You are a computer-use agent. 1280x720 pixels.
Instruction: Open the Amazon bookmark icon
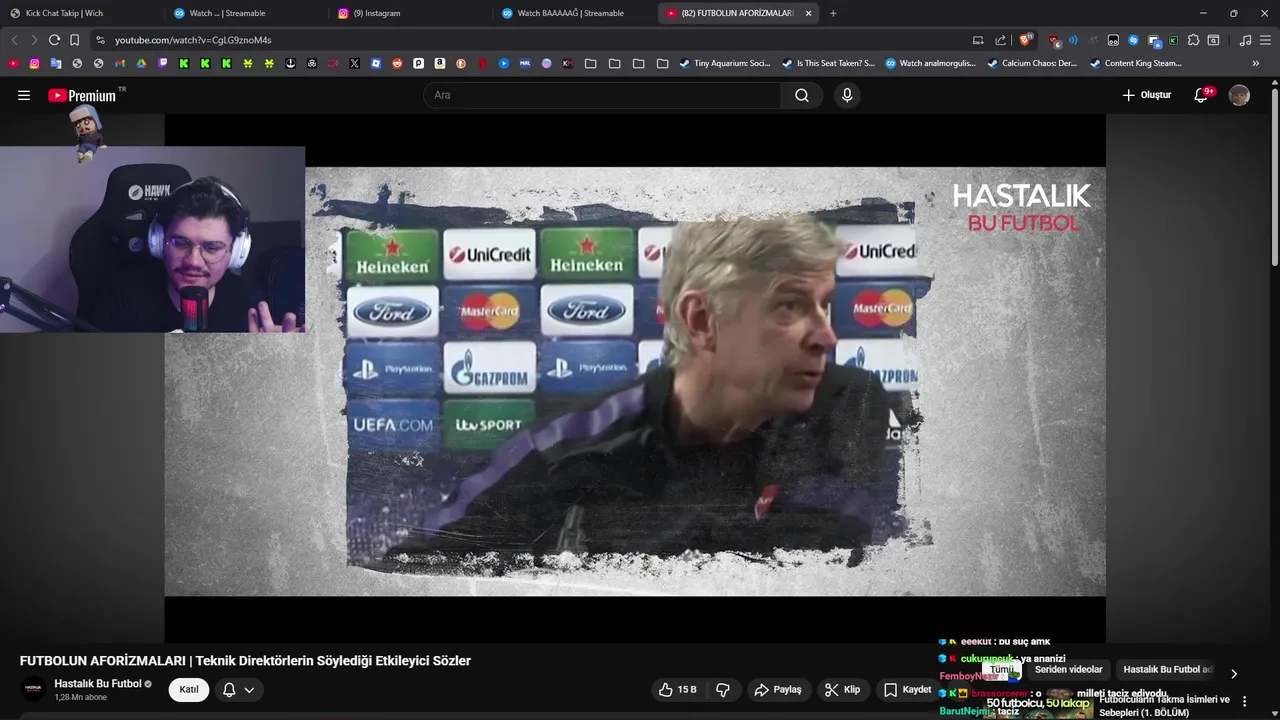point(440,63)
